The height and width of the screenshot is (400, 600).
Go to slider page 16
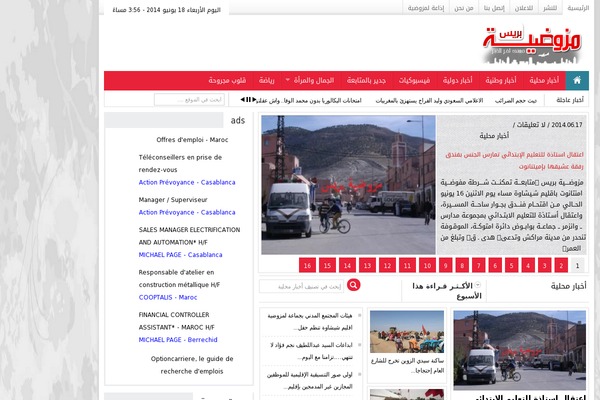point(307,265)
